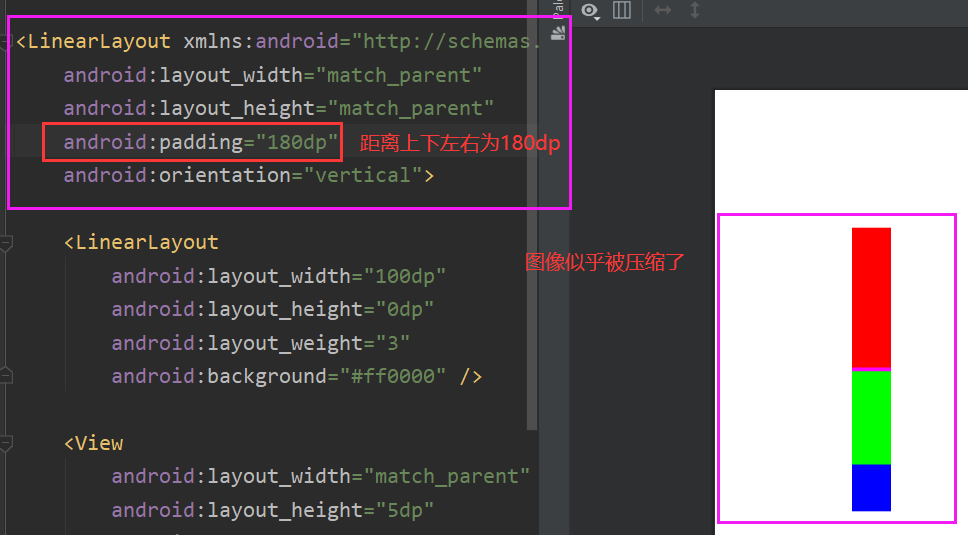Select the blue block in layout preview
The width and height of the screenshot is (968, 535).
click(x=871, y=487)
